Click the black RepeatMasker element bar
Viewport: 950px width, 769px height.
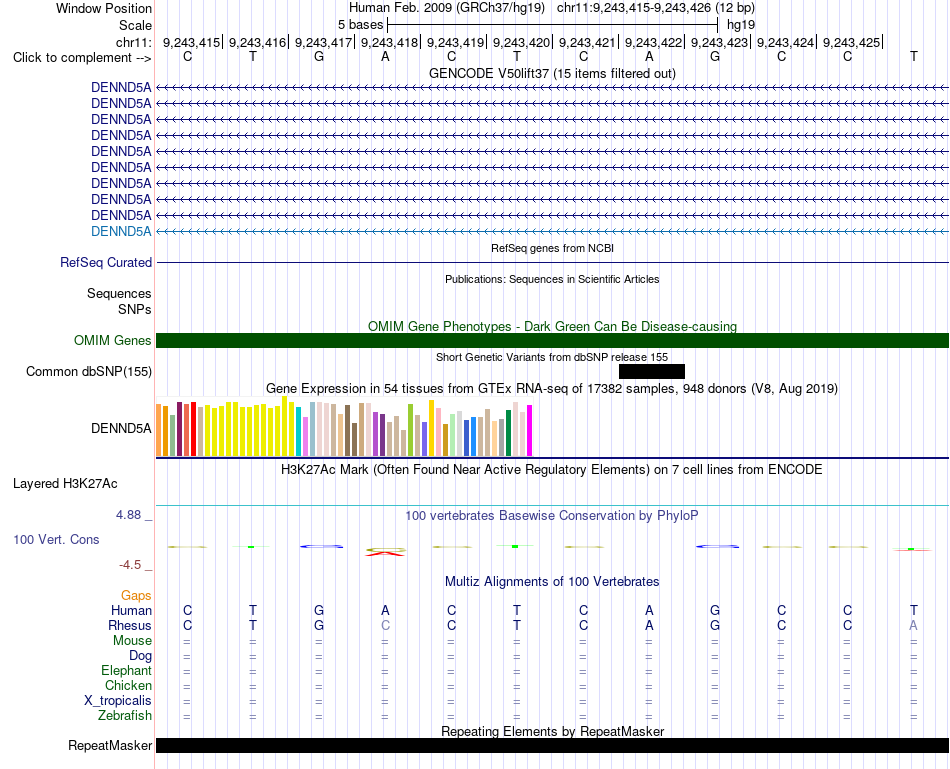[x=553, y=745]
